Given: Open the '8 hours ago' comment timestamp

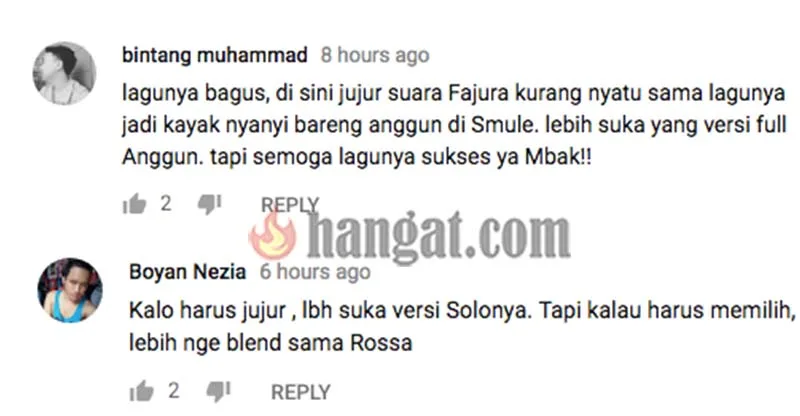Looking at the screenshot, I should [x=375, y=55].
